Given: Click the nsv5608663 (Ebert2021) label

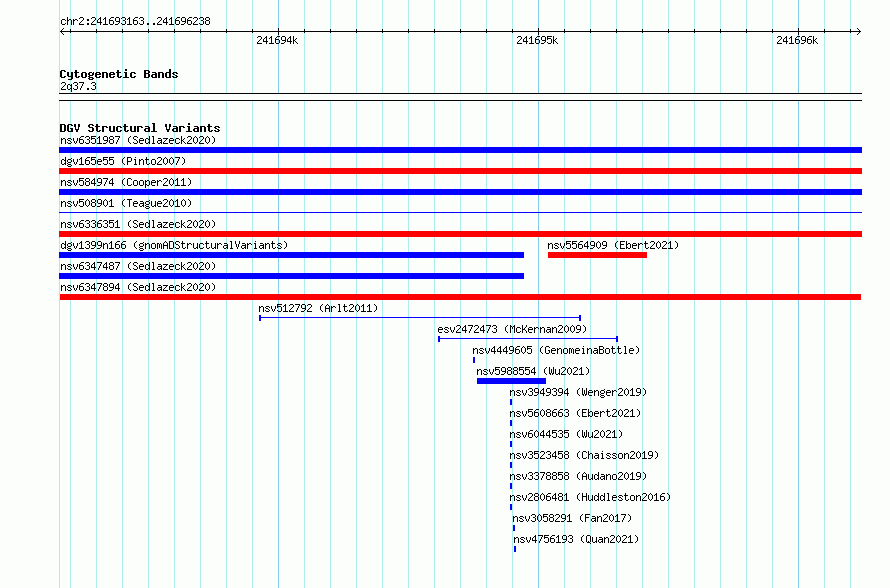Looking at the screenshot, I should click(575, 413).
